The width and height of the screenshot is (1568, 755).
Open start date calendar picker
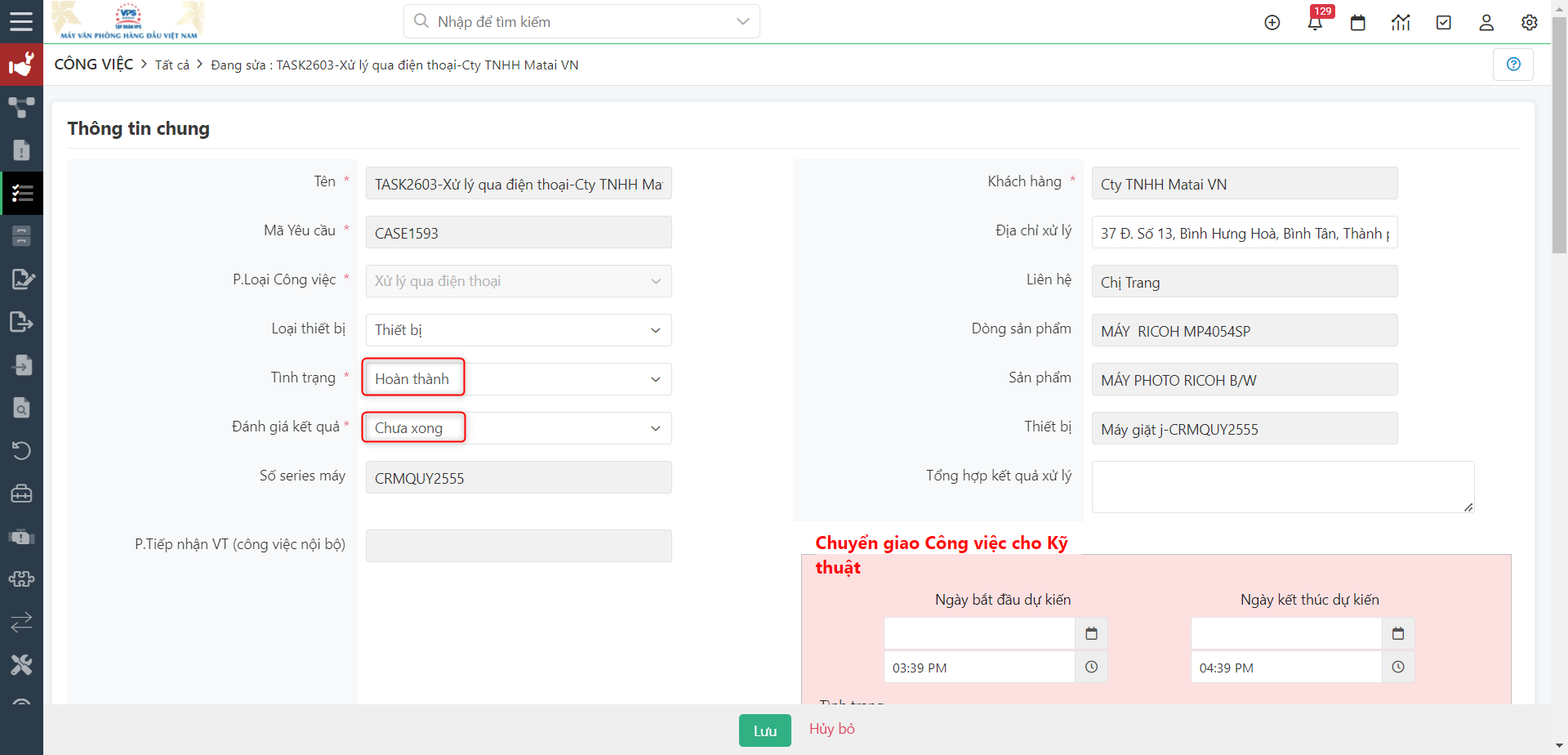(1091, 633)
